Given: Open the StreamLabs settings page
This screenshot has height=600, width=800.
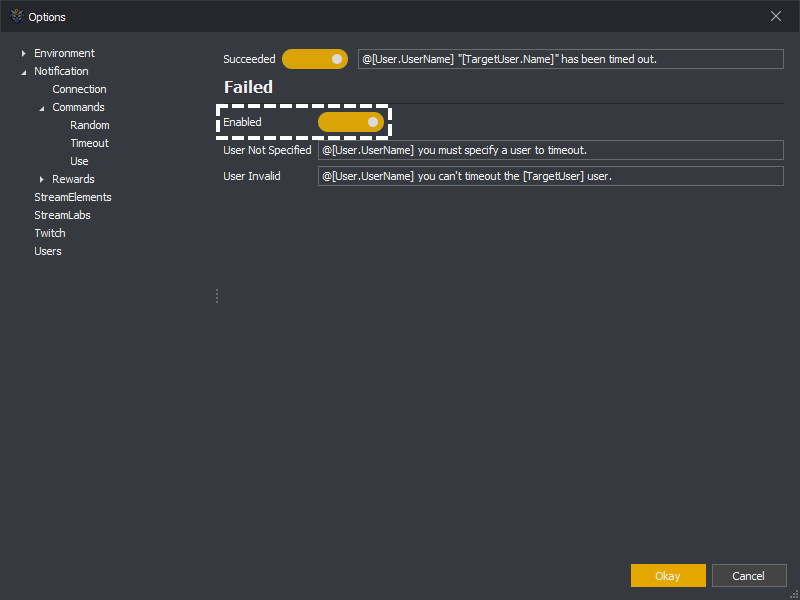Looking at the screenshot, I should tap(62, 215).
